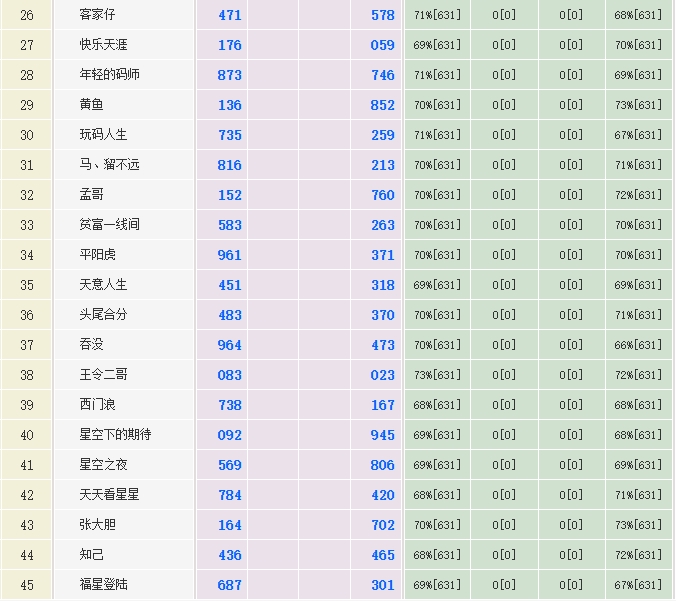Image resolution: width=676 pixels, height=601 pixels.
Task: Select the 年轻的码师 entry
Action: 110,75
